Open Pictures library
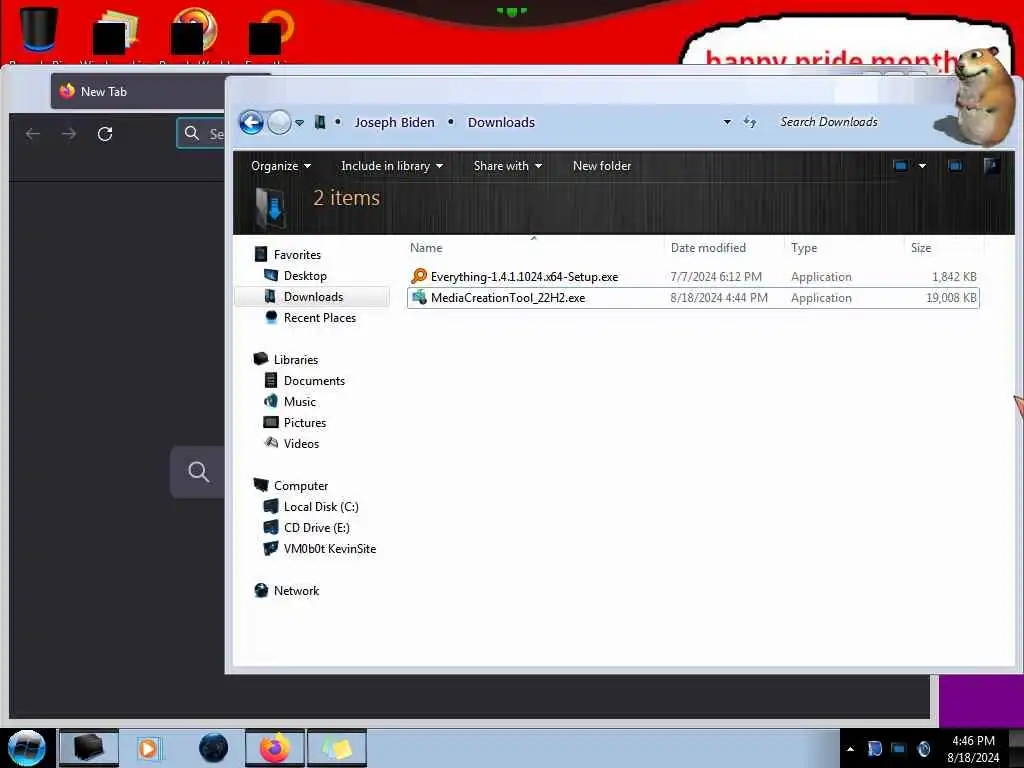Image resolution: width=1024 pixels, height=768 pixels. click(x=305, y=423)
